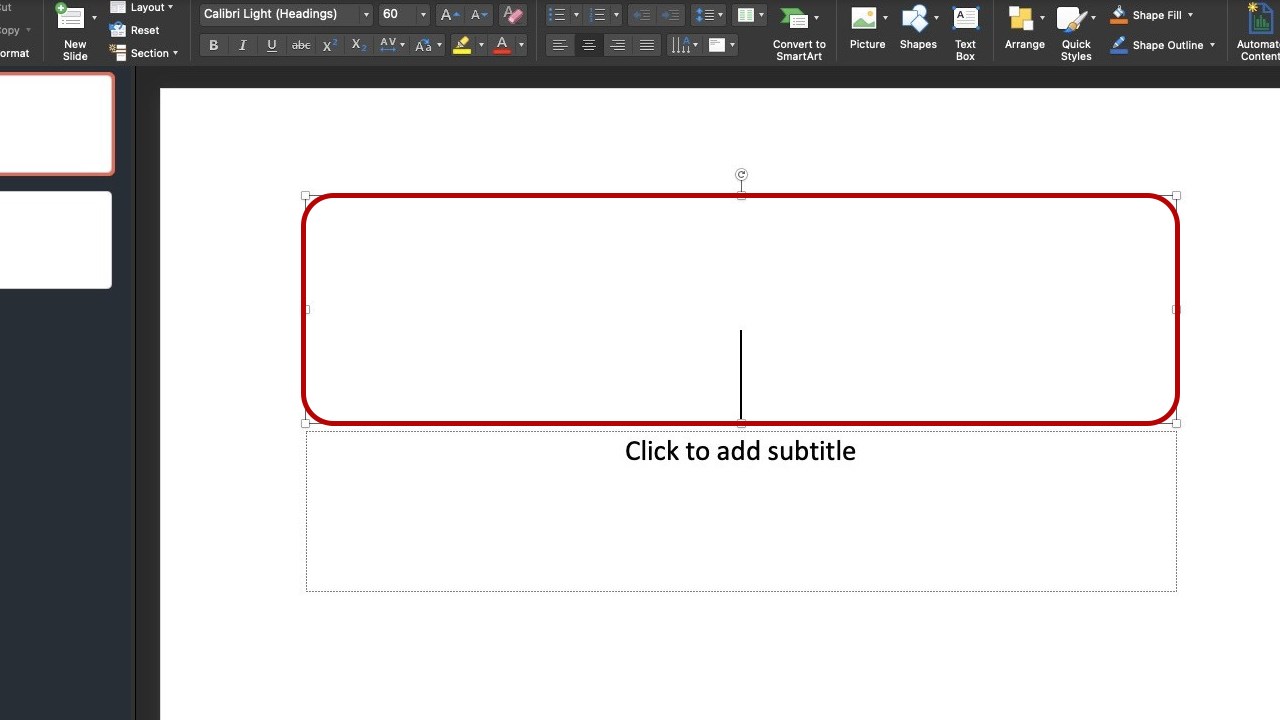The width and height of the screenshot is (1280, 720).
Task: Toggle bold formatting
Action: tap(213, 45)
